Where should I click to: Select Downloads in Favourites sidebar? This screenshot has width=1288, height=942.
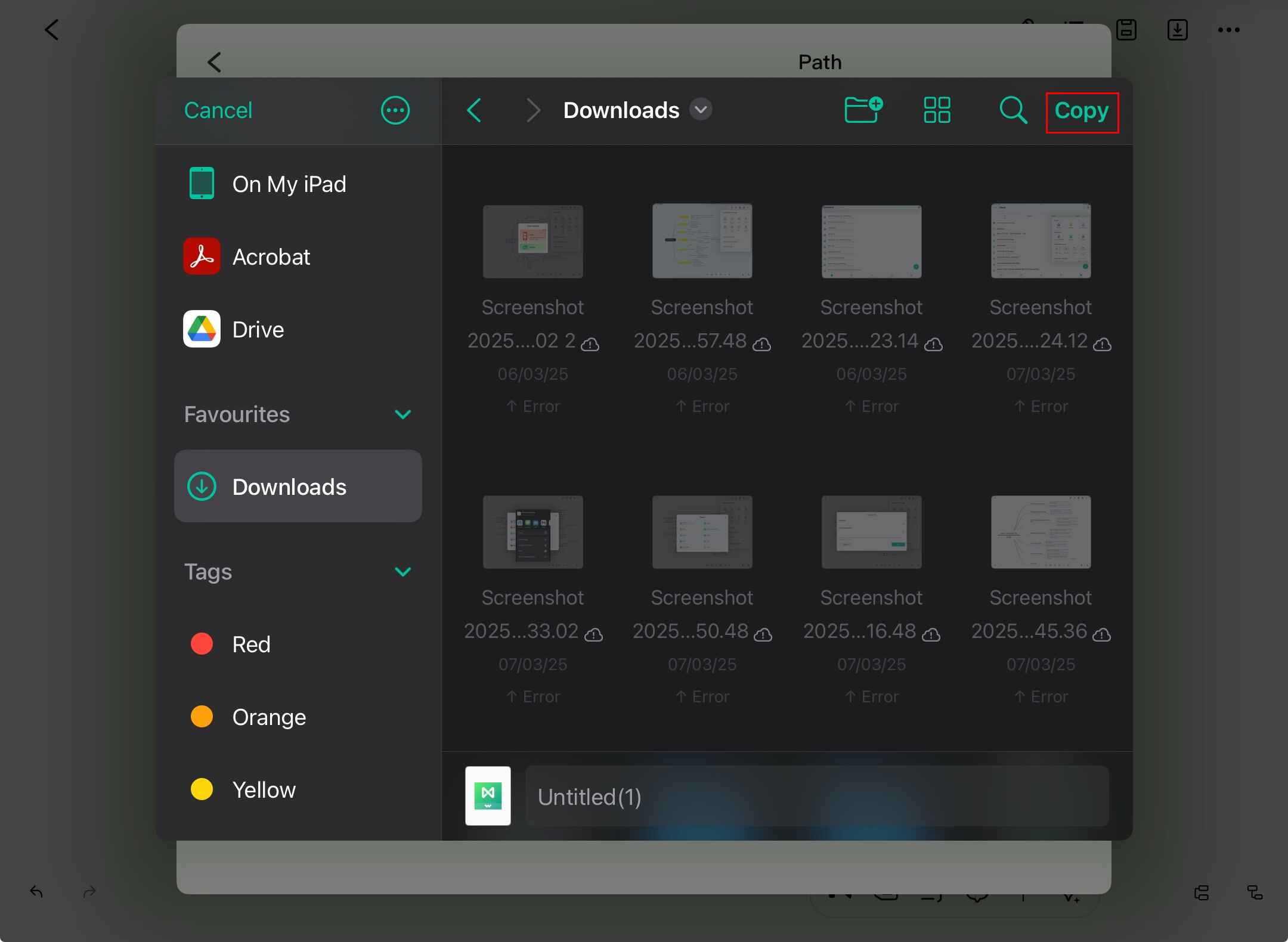pos(298,487)
